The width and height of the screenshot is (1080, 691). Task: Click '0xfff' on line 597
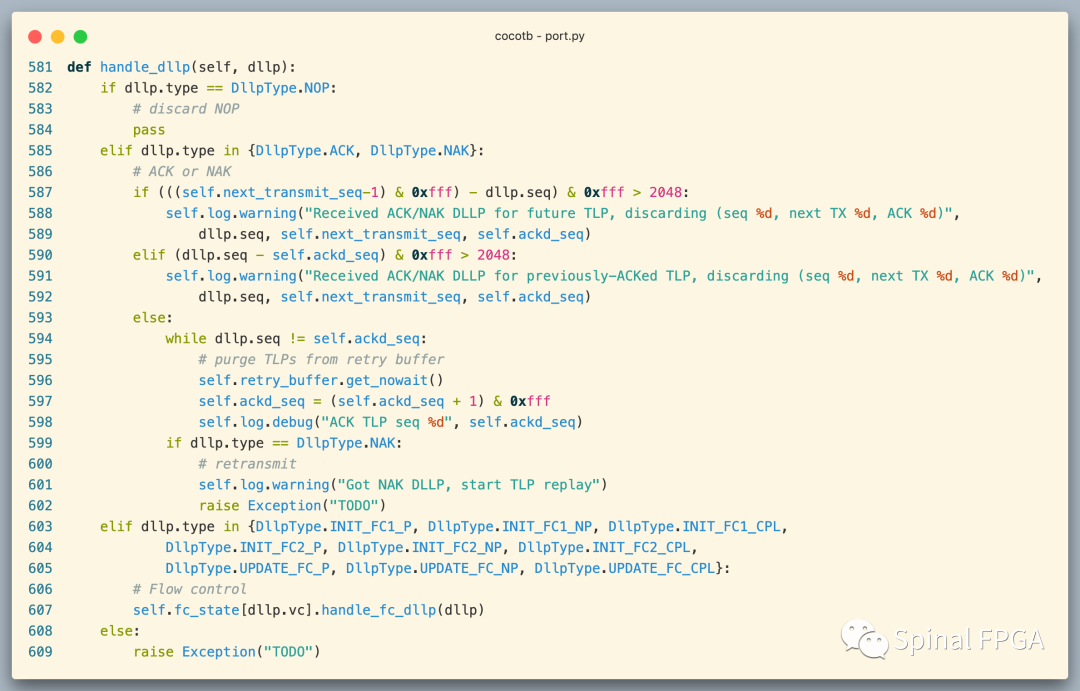click(x=530, y=401)
